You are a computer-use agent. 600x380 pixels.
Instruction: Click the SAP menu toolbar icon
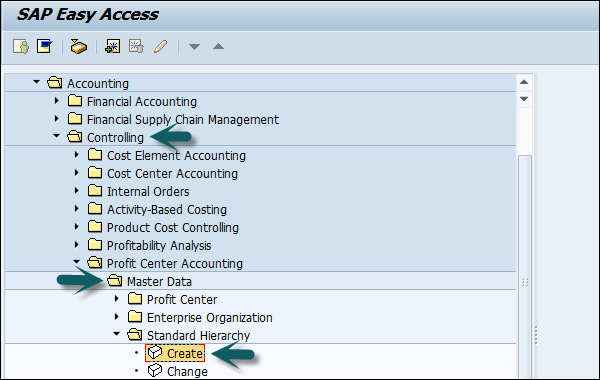tap(44, 46)
